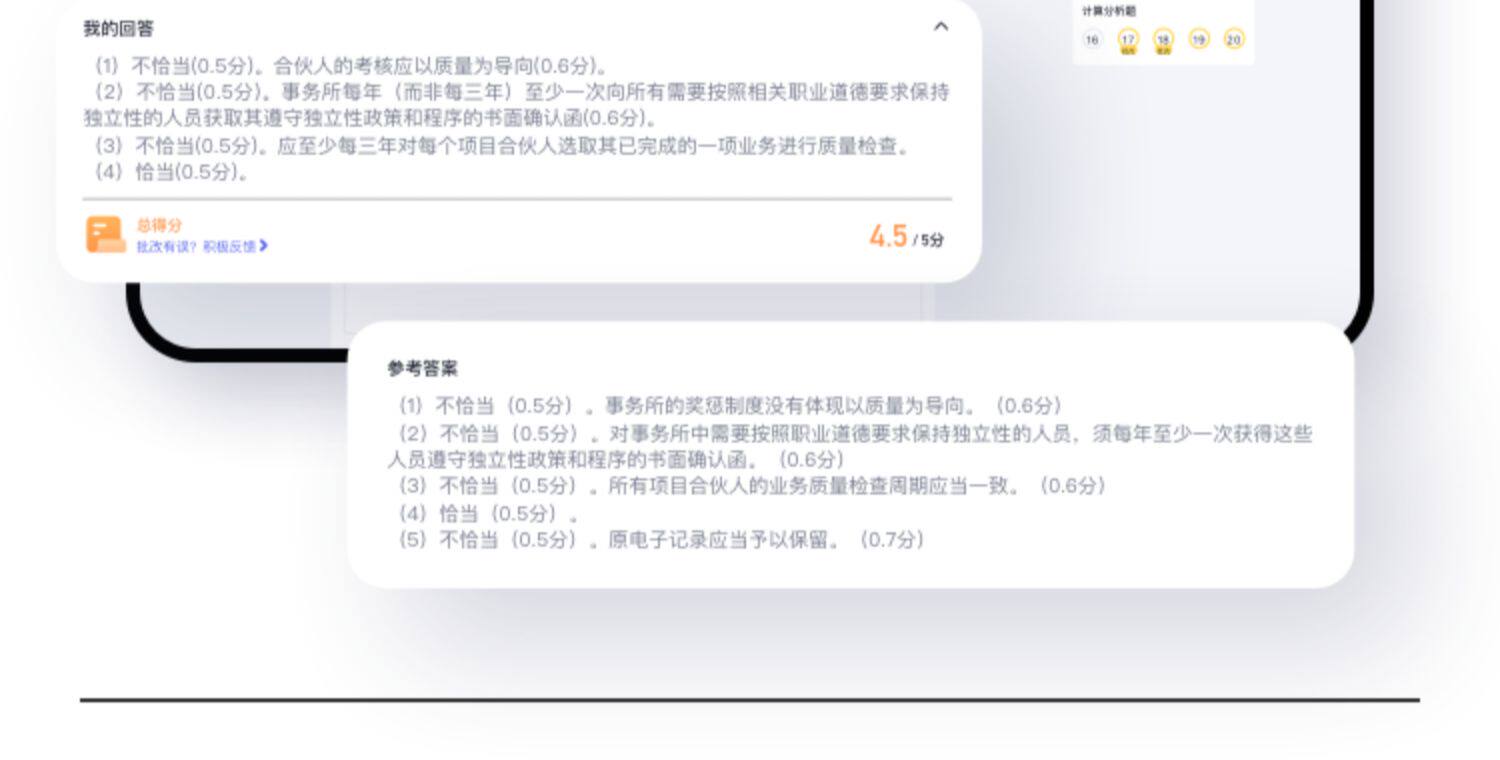
Task: Select question 19 circle
Action: (1199, 39)
